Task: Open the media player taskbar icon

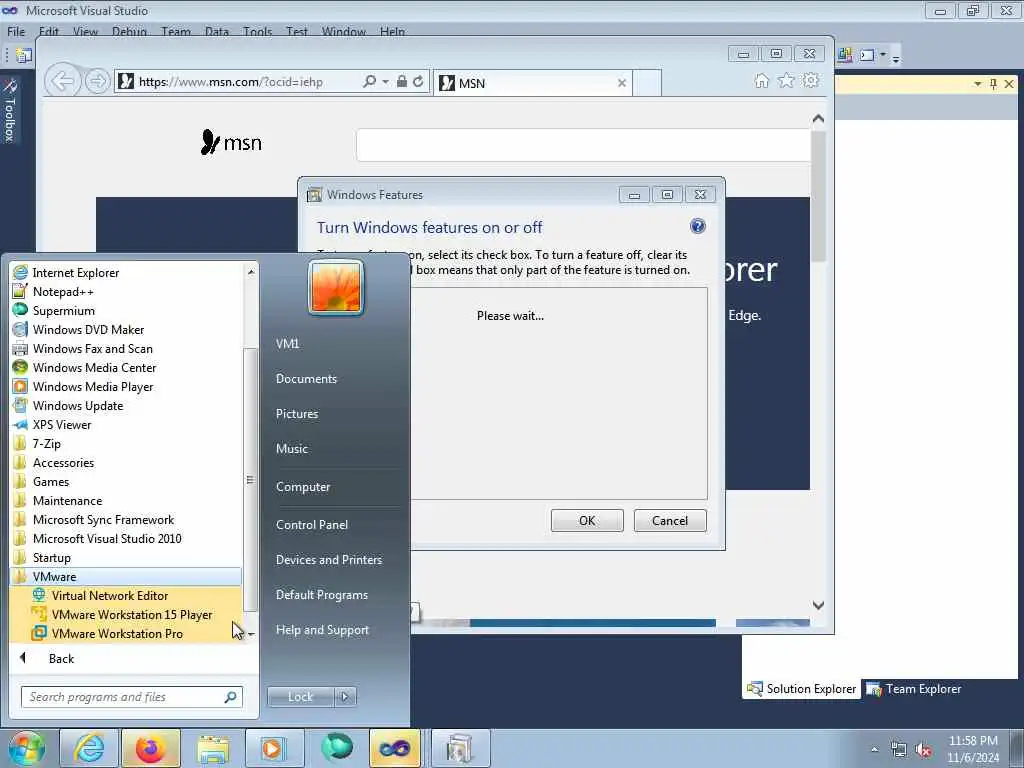Action: (274, 748)
